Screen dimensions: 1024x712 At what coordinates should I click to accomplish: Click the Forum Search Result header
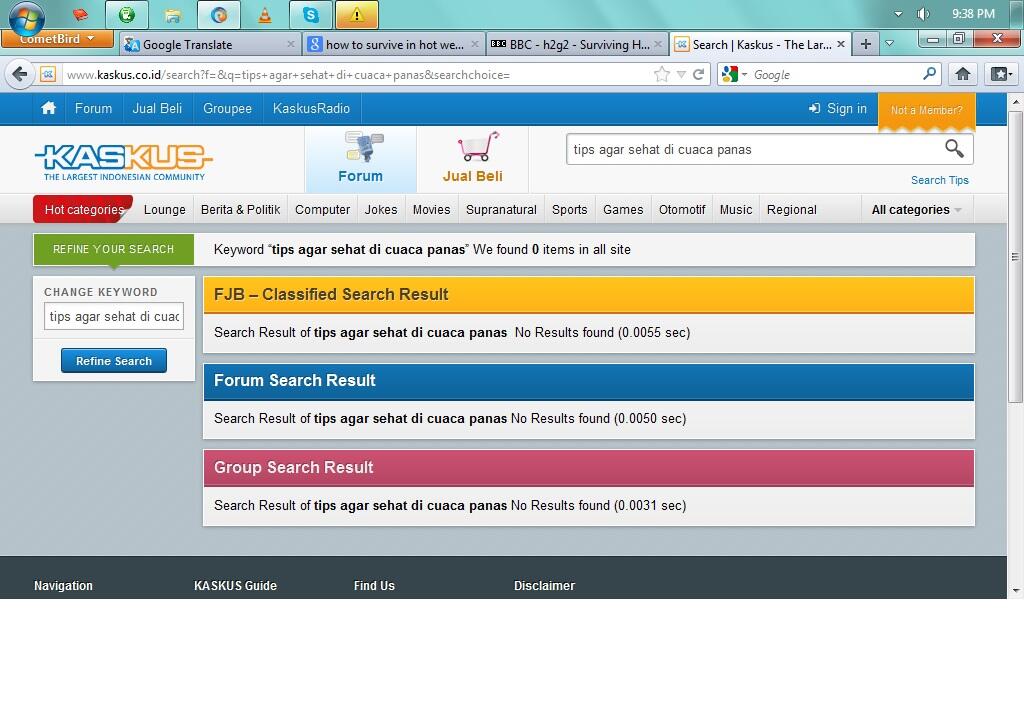588,381
